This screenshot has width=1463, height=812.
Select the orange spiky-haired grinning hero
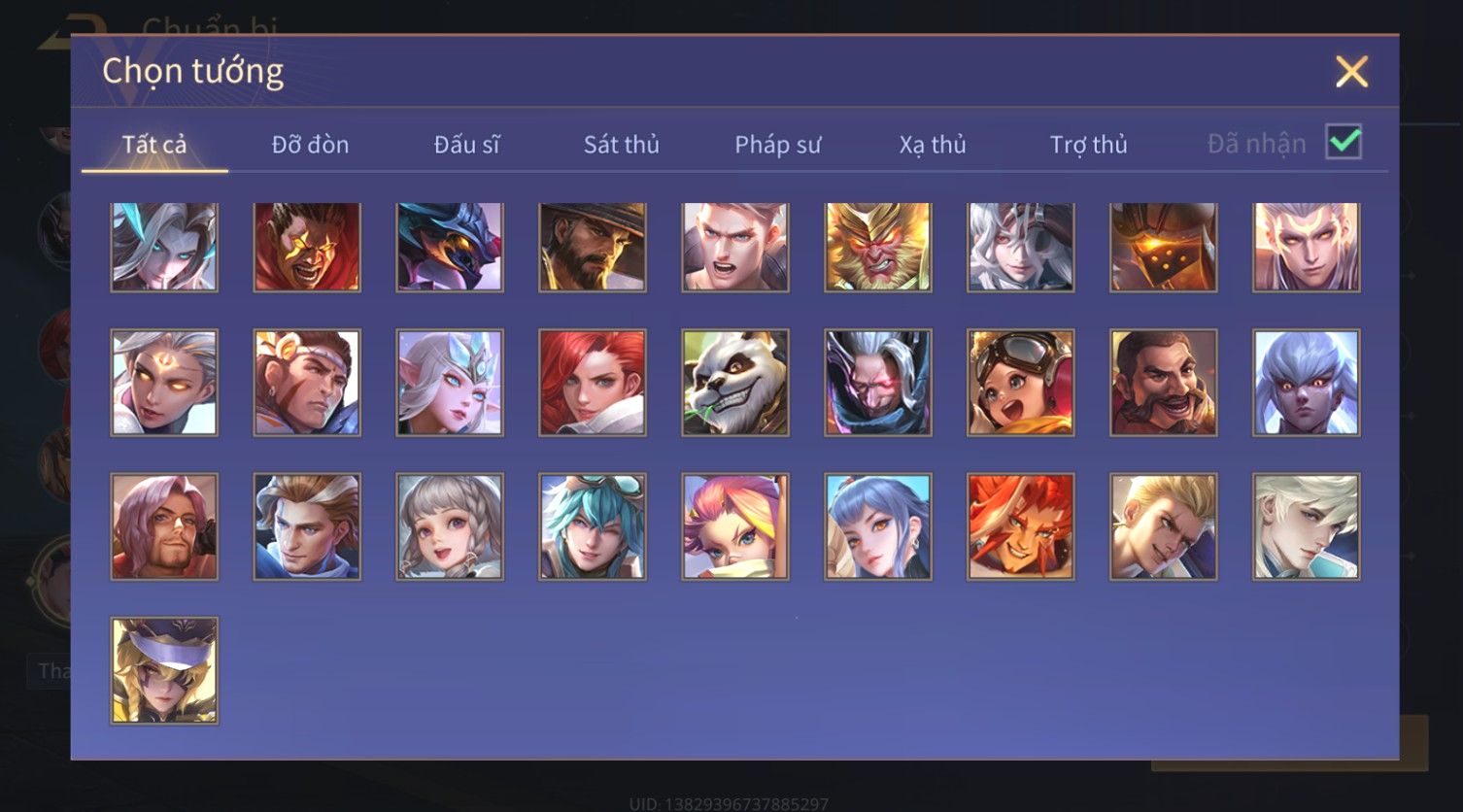click(x=1021, y=526)
